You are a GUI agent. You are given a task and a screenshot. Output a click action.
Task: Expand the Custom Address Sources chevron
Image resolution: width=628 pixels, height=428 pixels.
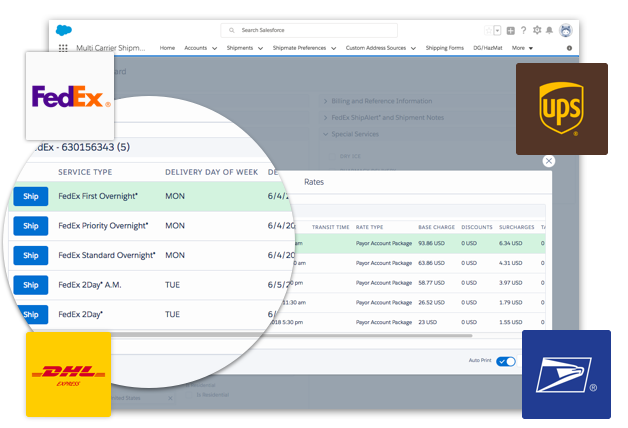point(413,48)
